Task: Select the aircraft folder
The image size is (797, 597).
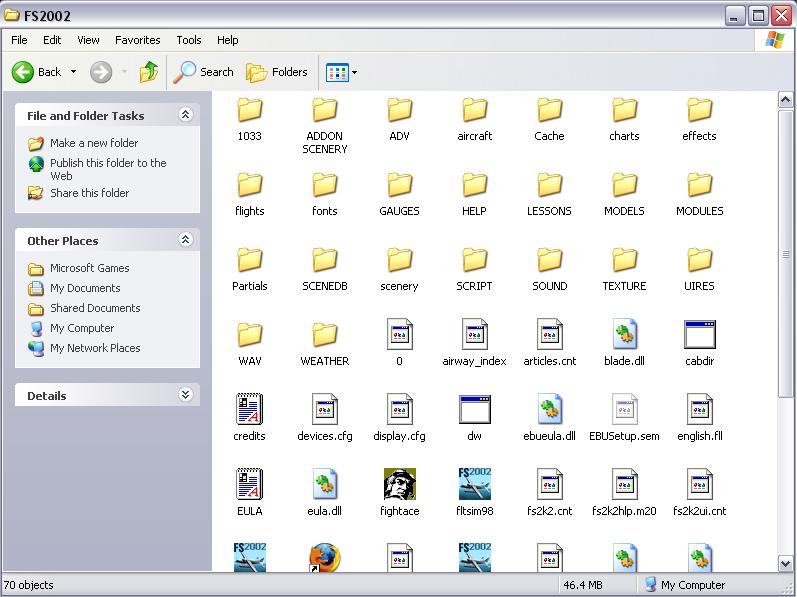Action: [474, 120]
